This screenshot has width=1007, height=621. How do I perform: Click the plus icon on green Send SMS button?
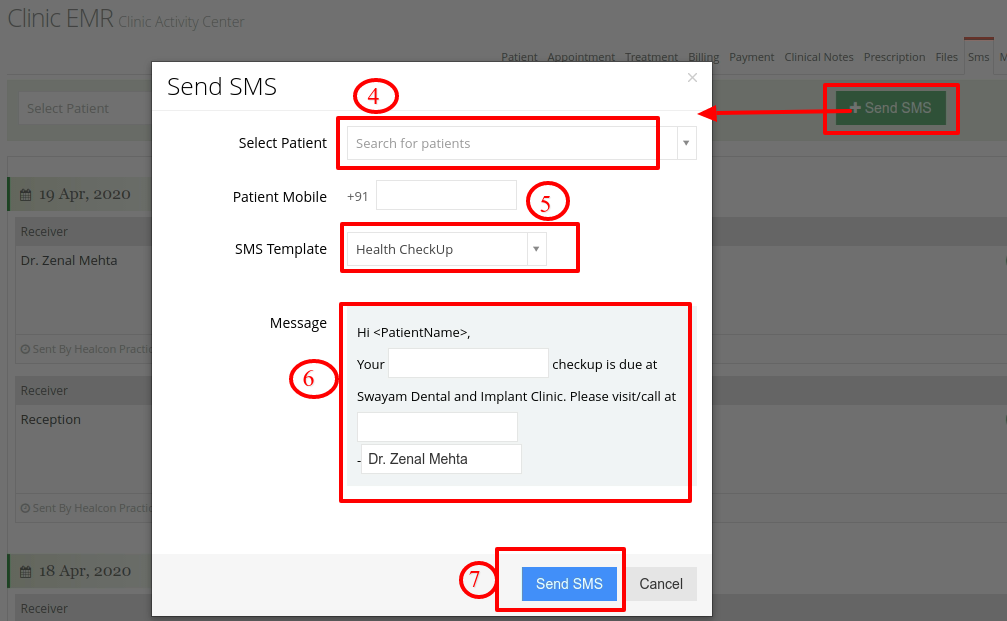coord(855,108)
